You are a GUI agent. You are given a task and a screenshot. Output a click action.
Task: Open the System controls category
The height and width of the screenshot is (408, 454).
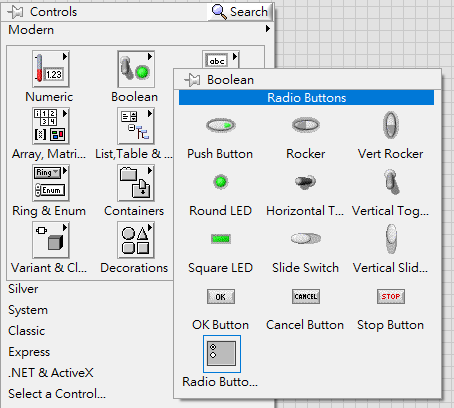28,310
